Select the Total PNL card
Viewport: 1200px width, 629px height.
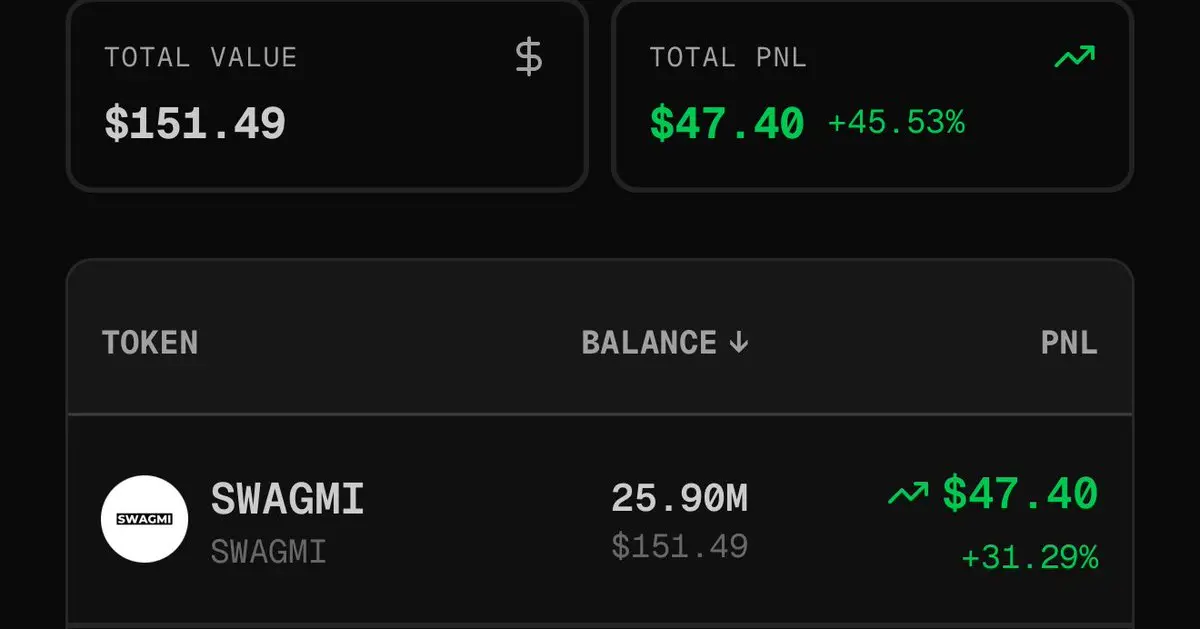pyautogui.click(x=872, y=94)
